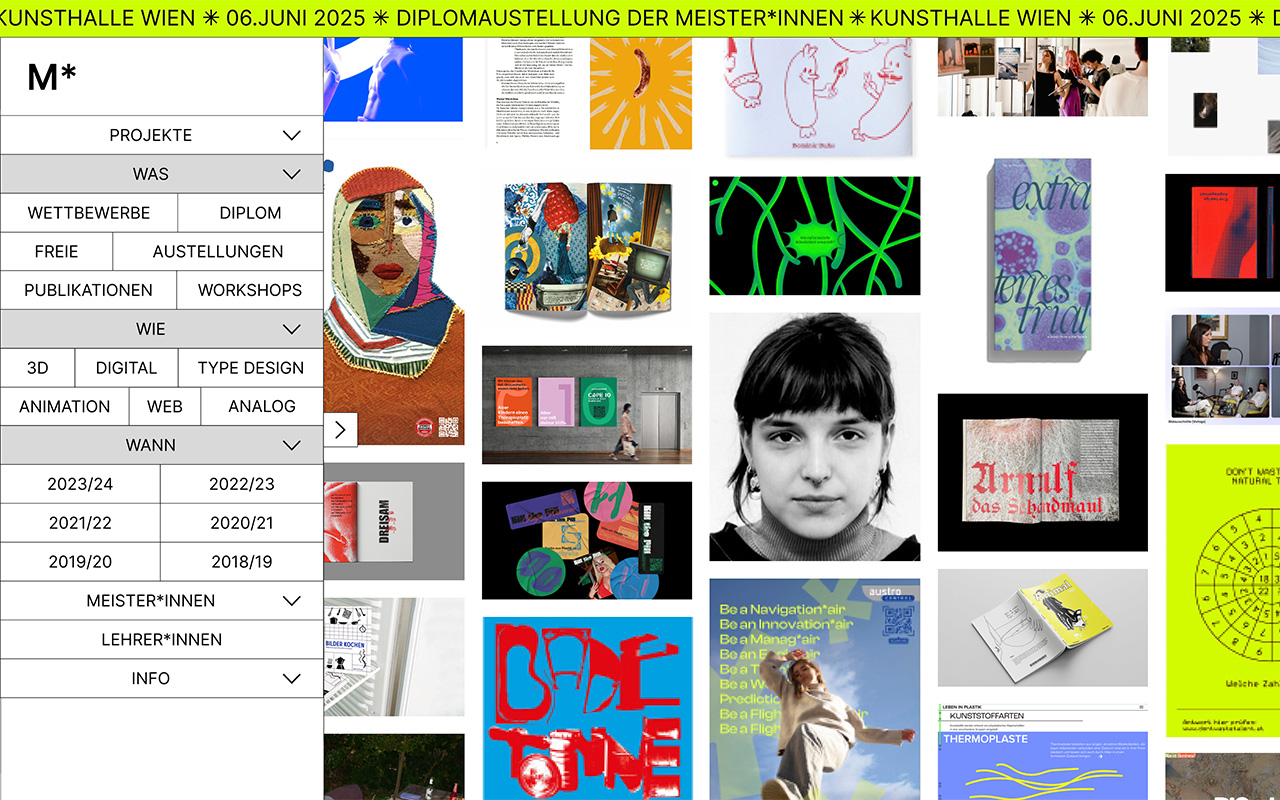Image resolution: width=1280 pixels, height=800 pixels.
Task: Collapse the WIE section chevron
Action: click(292, 329)
